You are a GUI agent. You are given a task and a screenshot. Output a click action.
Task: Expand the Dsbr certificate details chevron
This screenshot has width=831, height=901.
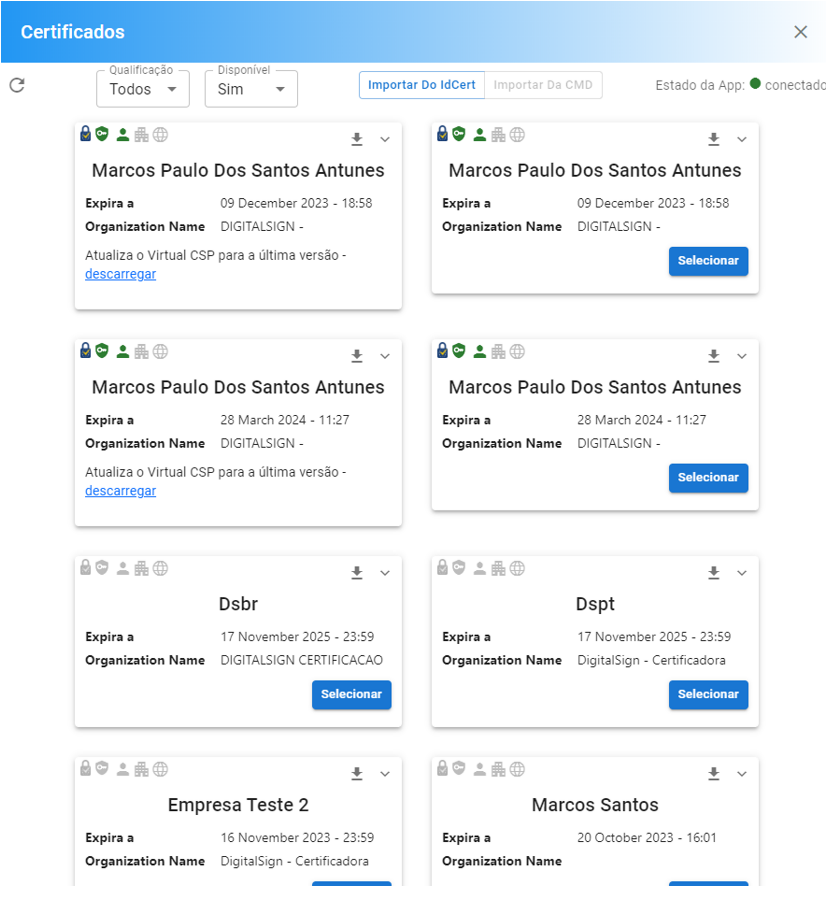[x=385, y=573]
